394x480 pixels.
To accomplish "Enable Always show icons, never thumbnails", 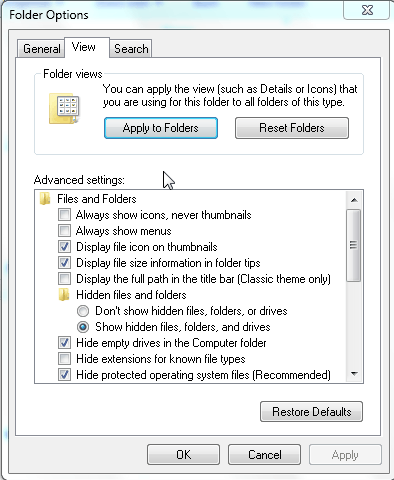I will 64,215.
